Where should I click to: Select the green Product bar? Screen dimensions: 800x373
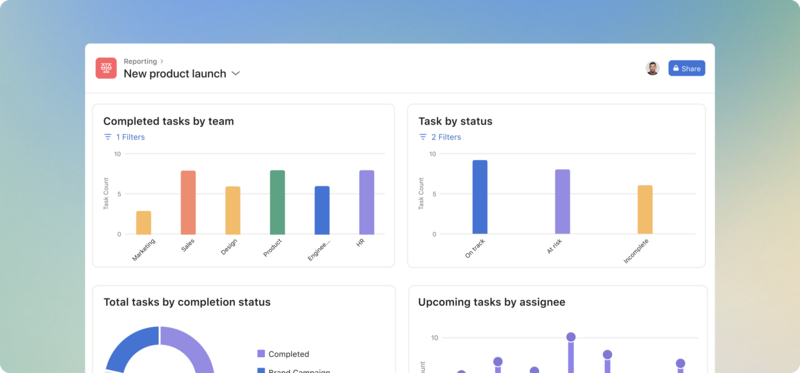coord(278,202)
